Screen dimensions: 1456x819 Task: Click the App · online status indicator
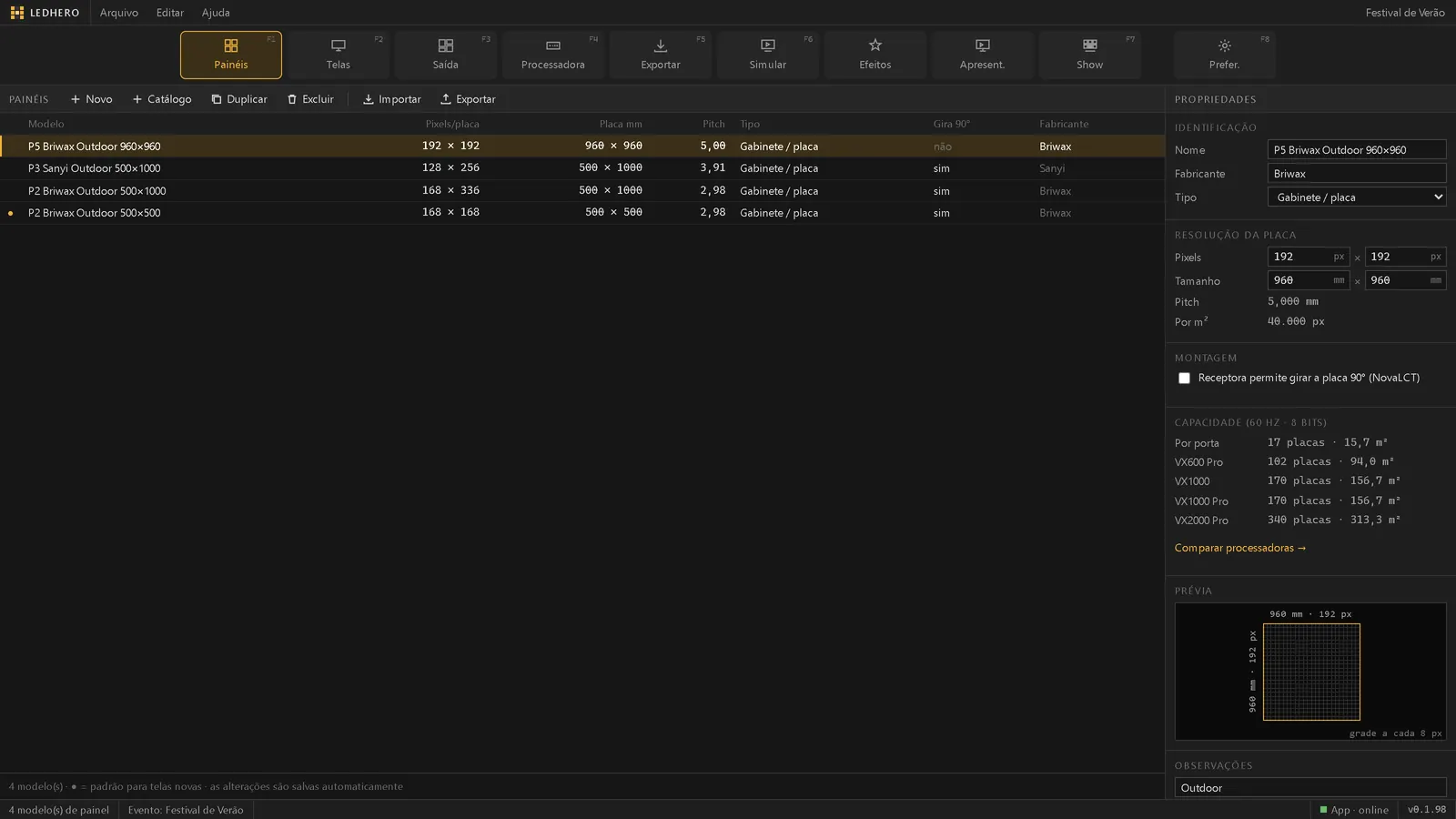tap(1354, 810)
